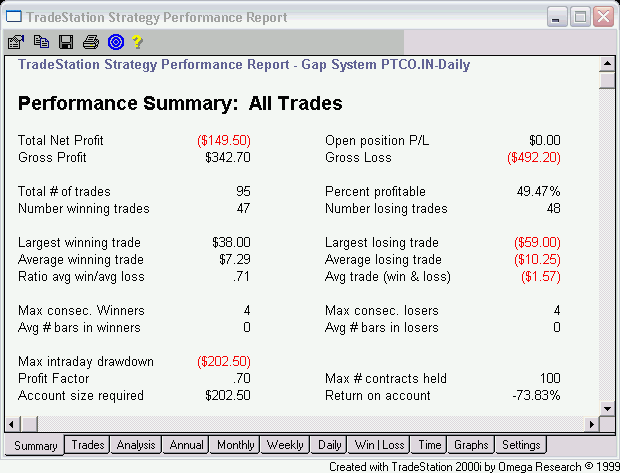
Task: Select the Percent profitable value 49.47%
Action: tap(539, 191)
